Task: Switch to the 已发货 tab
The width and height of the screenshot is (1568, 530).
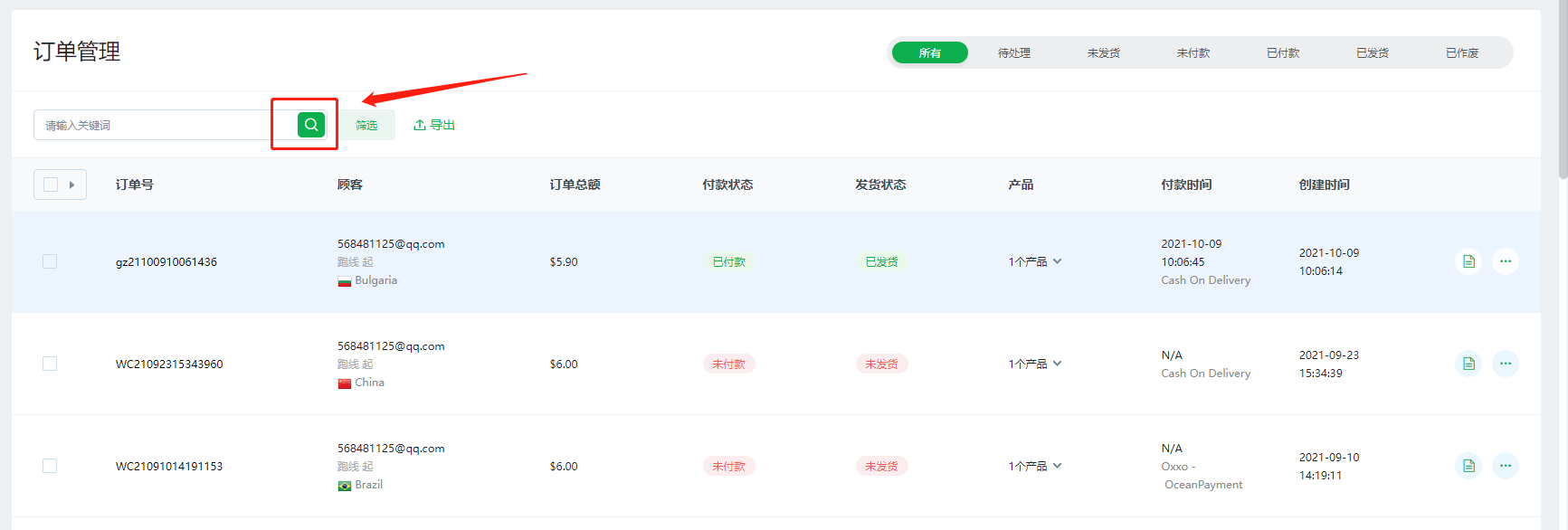Action: (x=1372, y=53)
